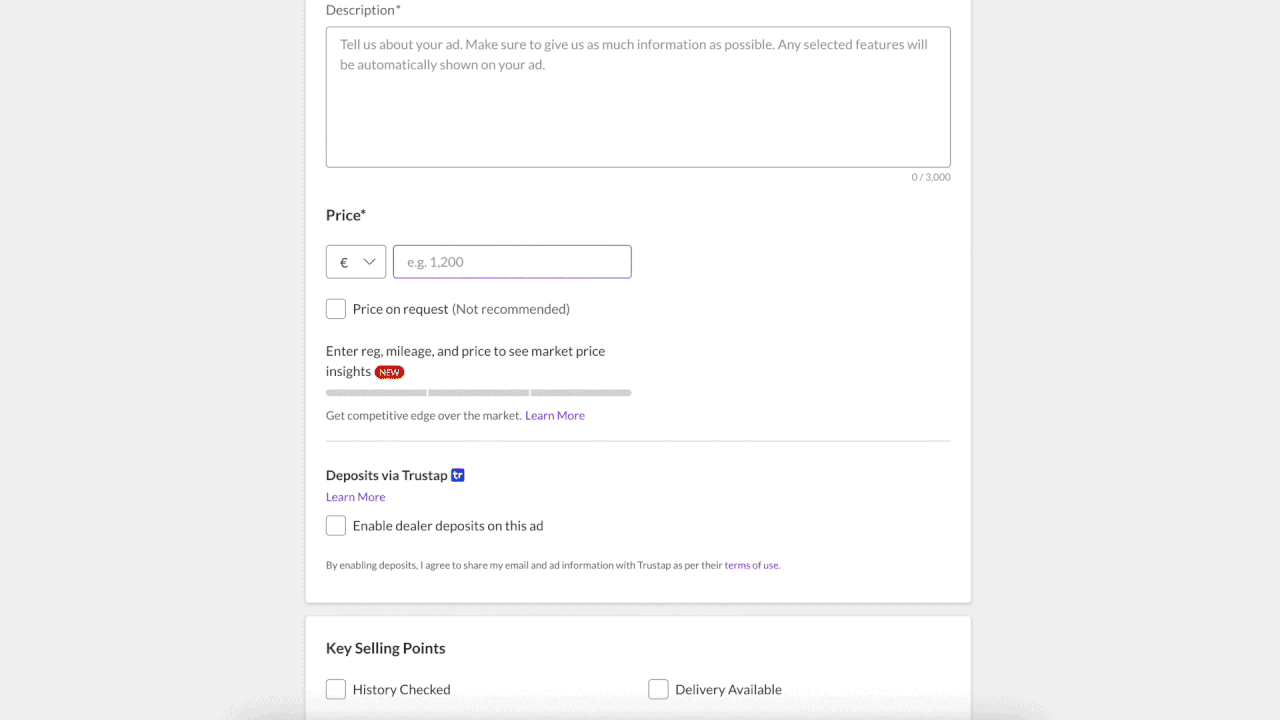Click the Price* field label

tap(346, 215)
